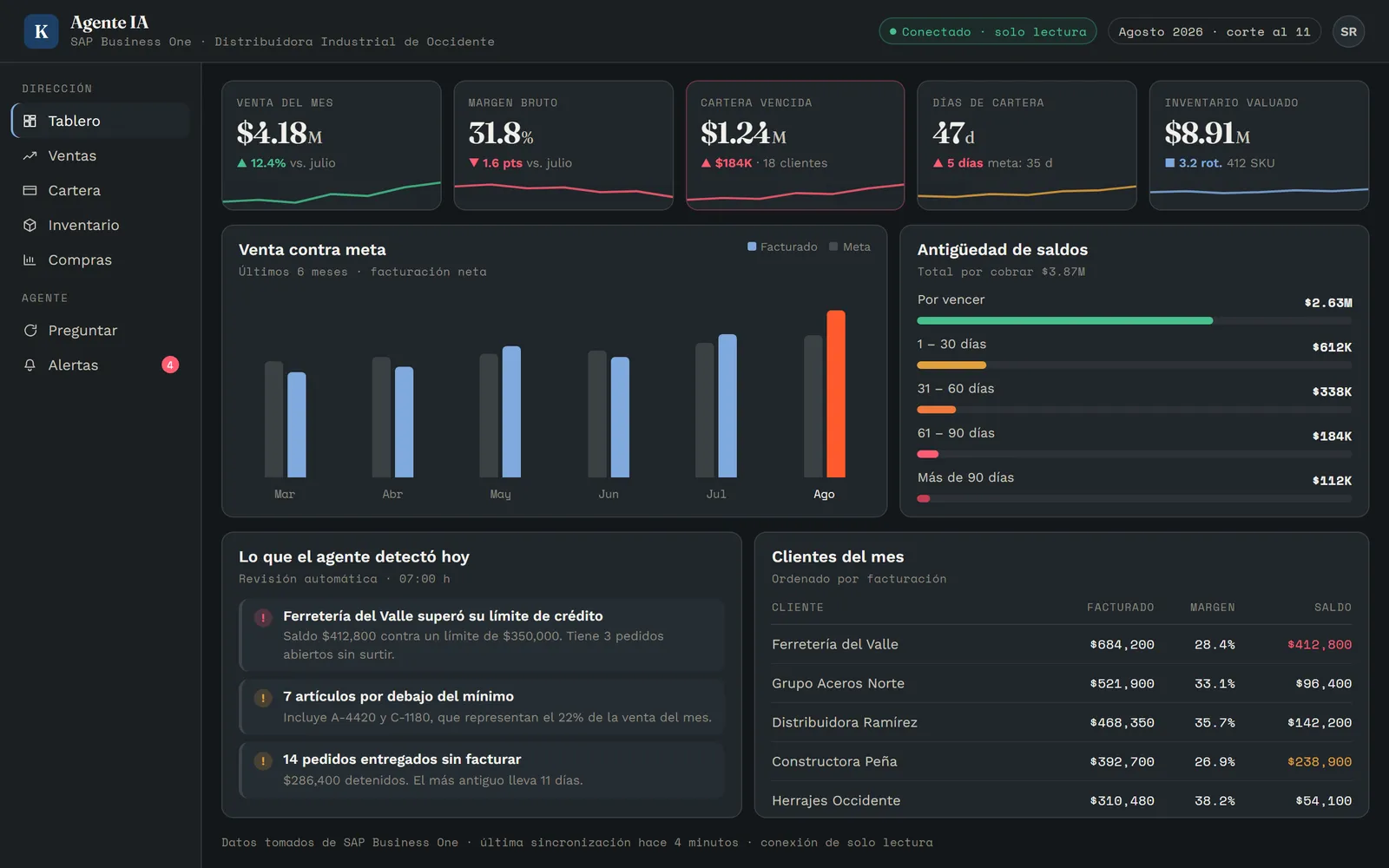Viewport: 1389px width, 868px height.
Task: Click the blue May facturado bar
Action: coord(511,411)
